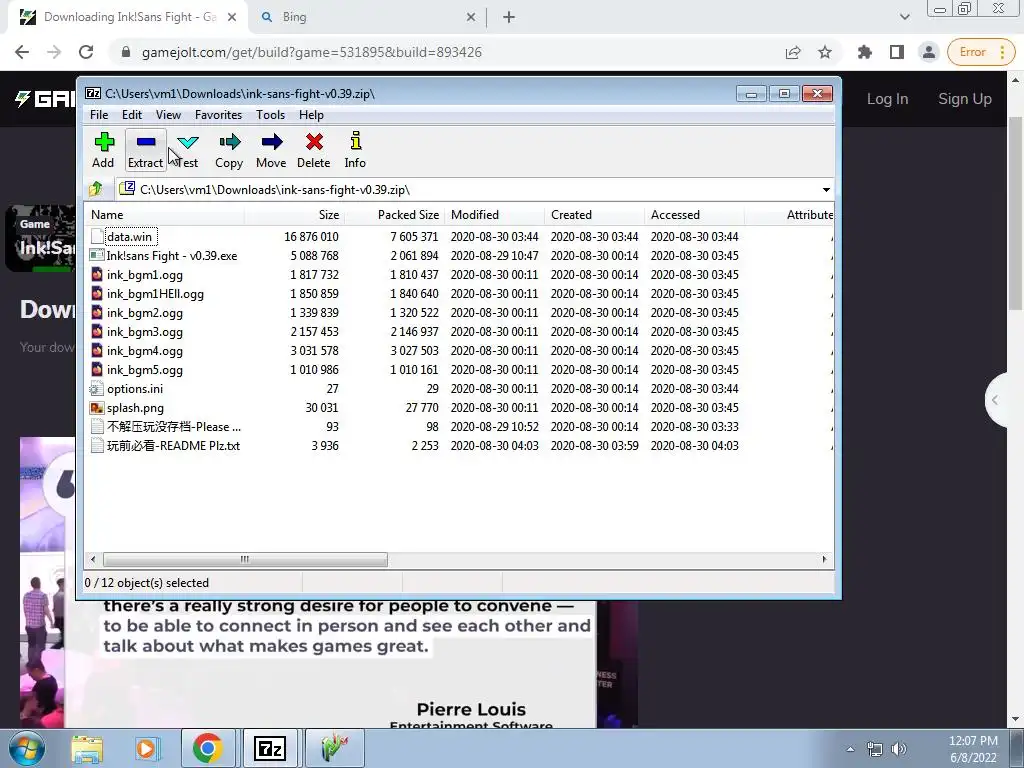This screenshot has height=768, width=1024.
Task: Click Log In on Game Jolt
Action: tap(888, 99)
